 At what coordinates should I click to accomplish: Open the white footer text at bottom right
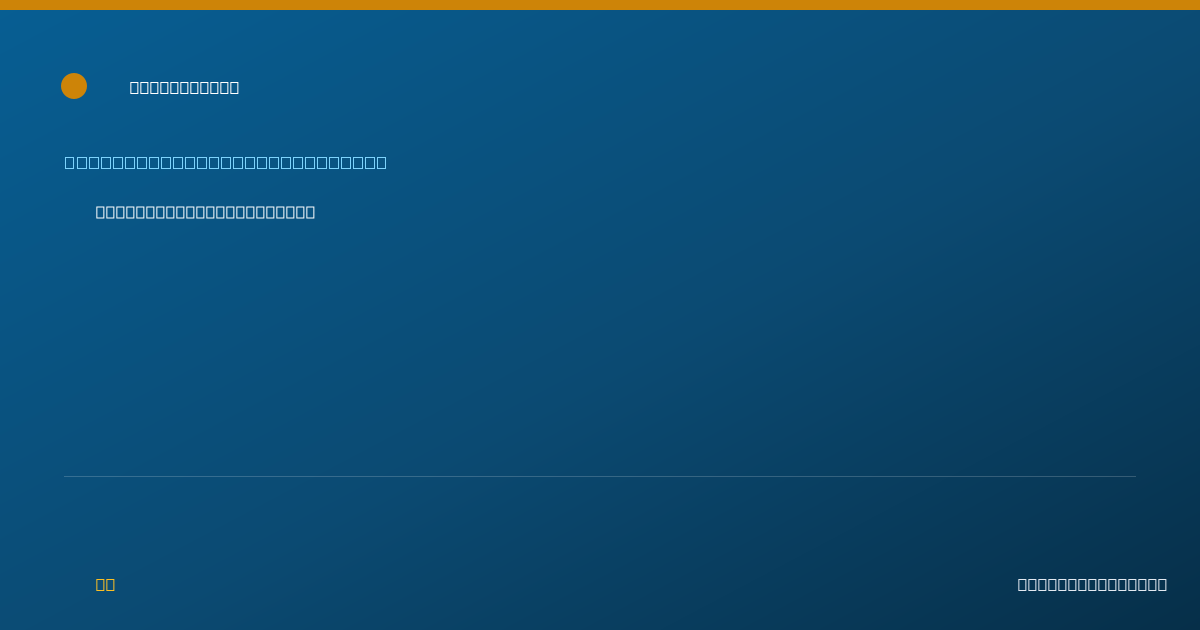tap(1092, 584)
